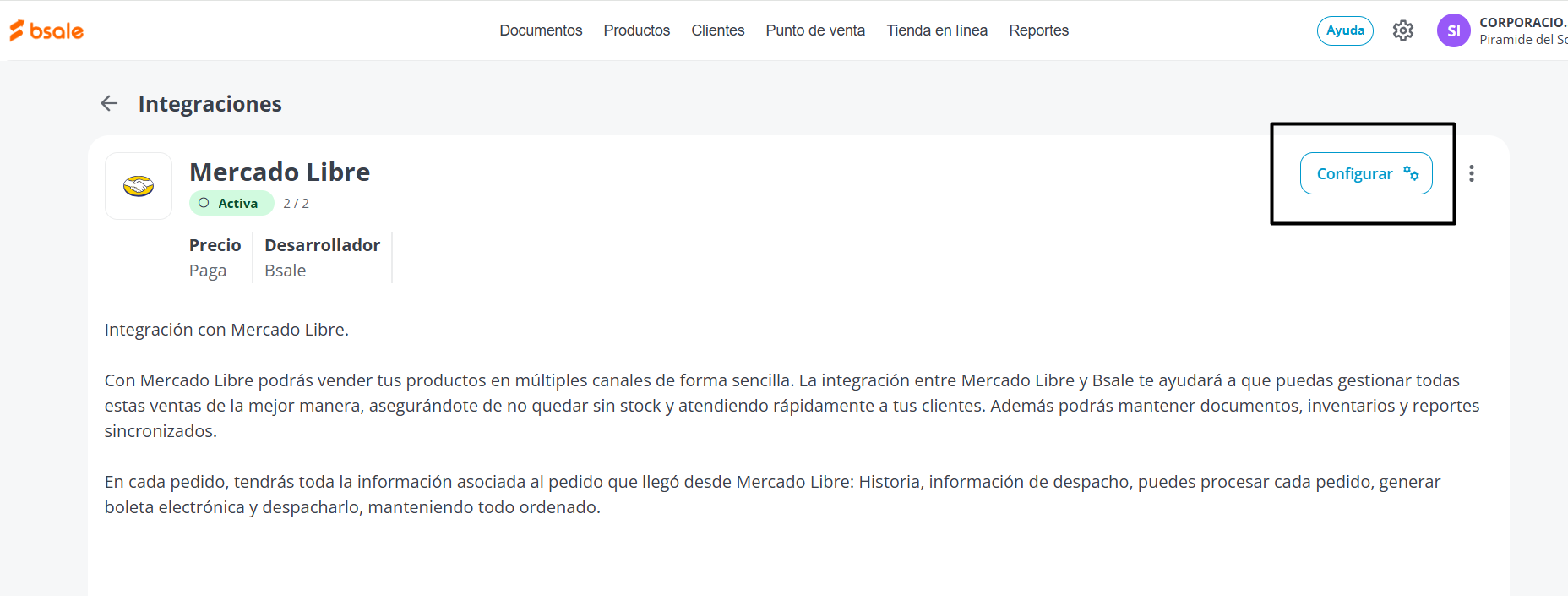Click the bsale logo
This screenshot has width=1568, height=596.
(x=46, y=30)
